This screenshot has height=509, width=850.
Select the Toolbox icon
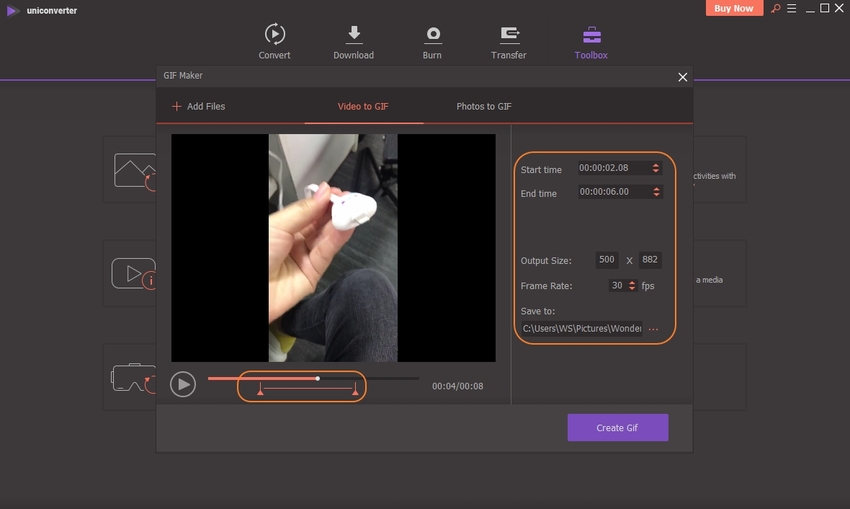click(x=590, y=41)
